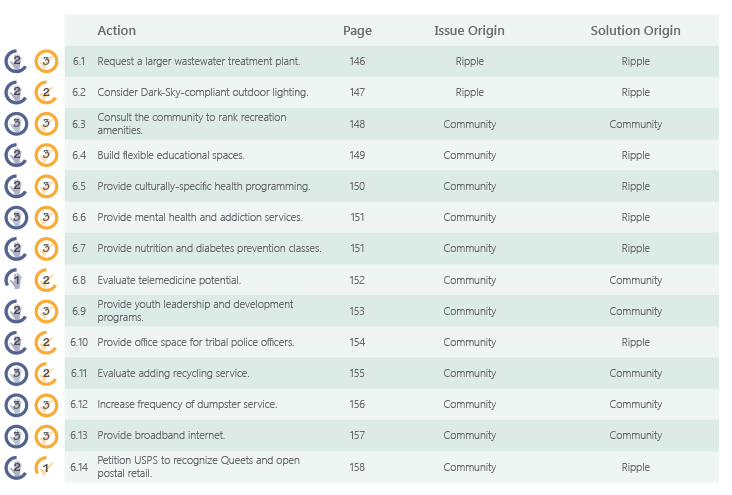732x495 pixels.
Task: Click the Page column header
Action: click(358, 31)
